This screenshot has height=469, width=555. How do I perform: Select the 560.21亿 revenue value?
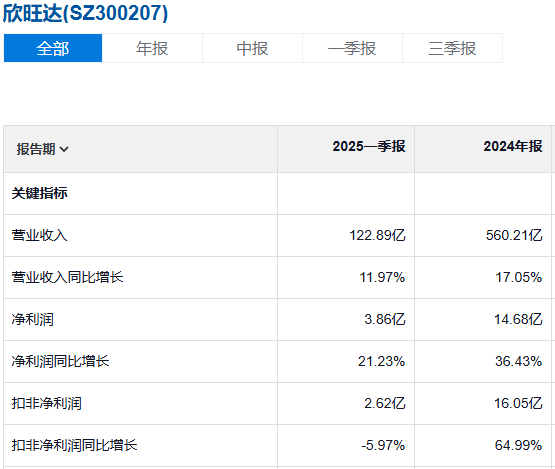514,235
